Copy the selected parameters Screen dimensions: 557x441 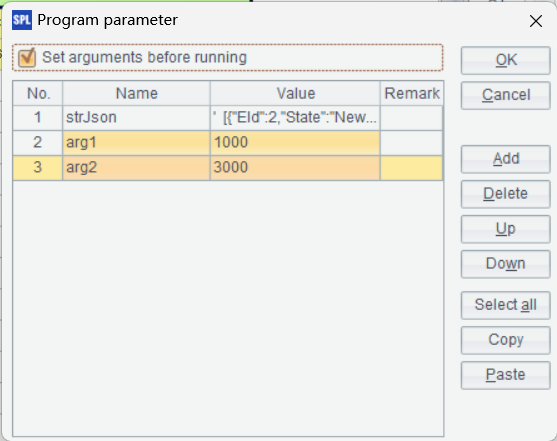tap(505, 340)
